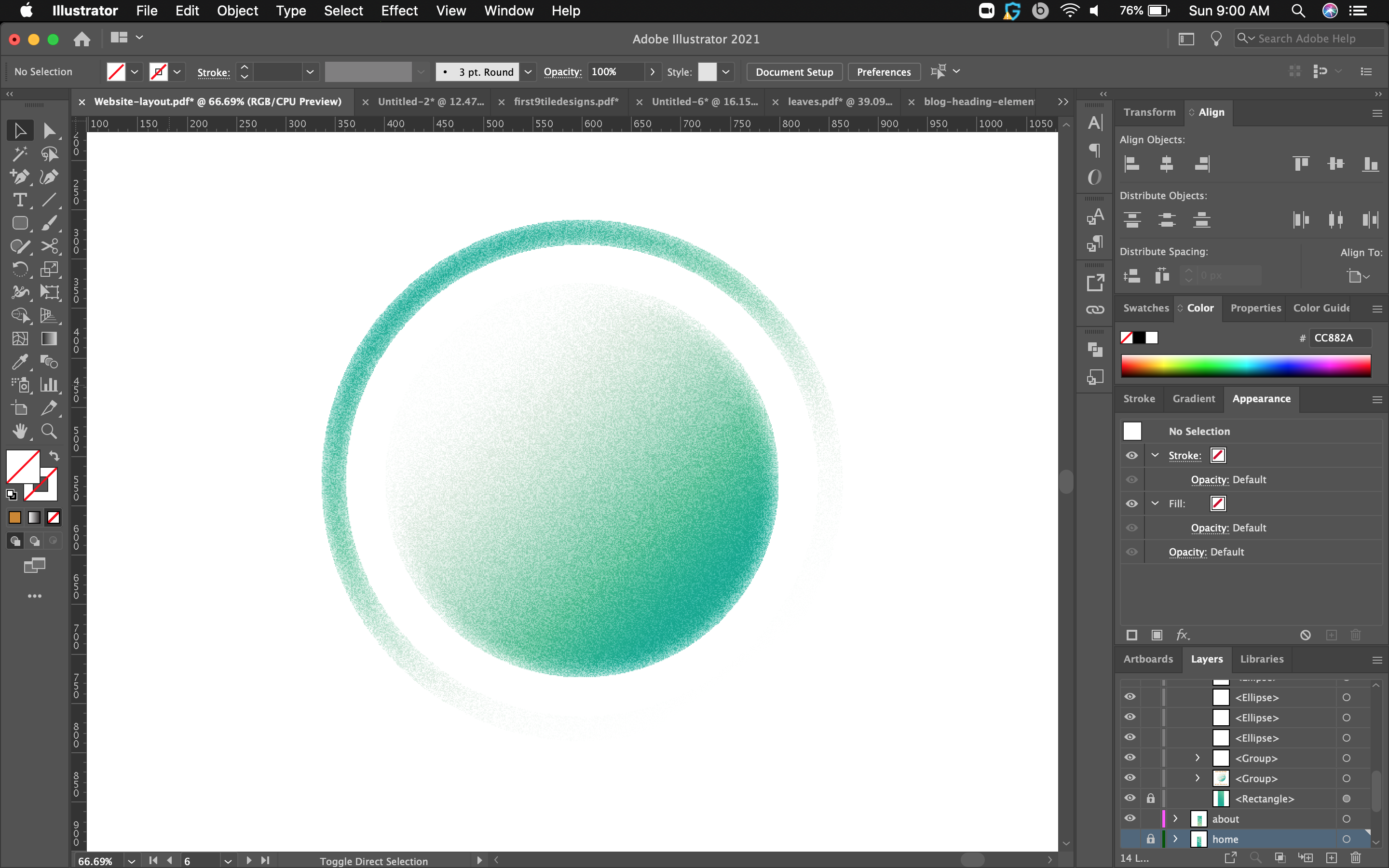The height and width of the screenshot is (868, 1389).
Task: Choose the Eyedropper tool
Action: pos(19,362)
